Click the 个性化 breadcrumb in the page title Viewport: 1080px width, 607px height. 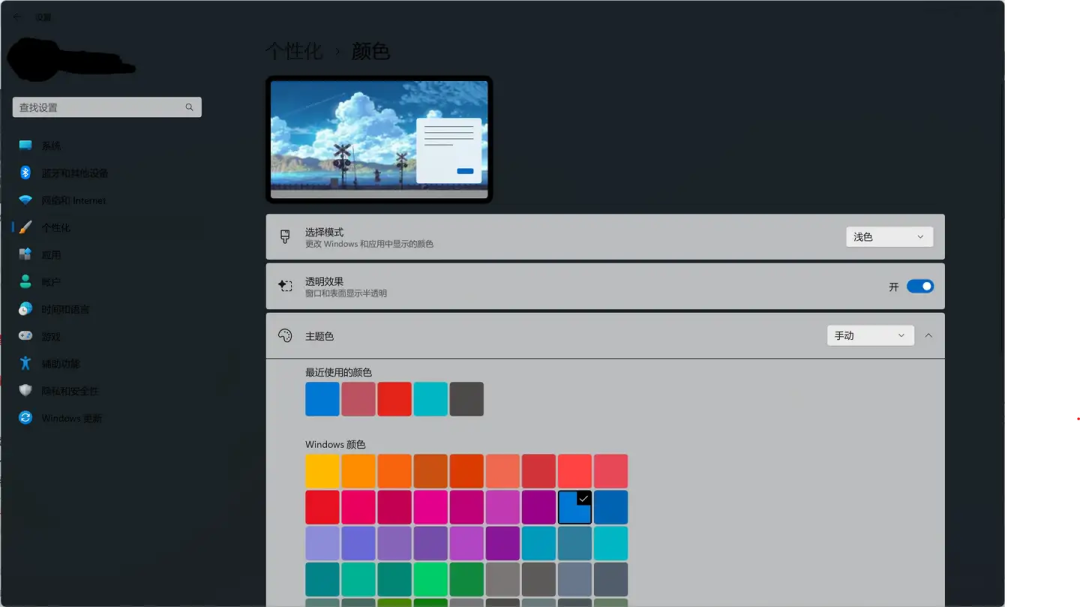coord(294,51)
